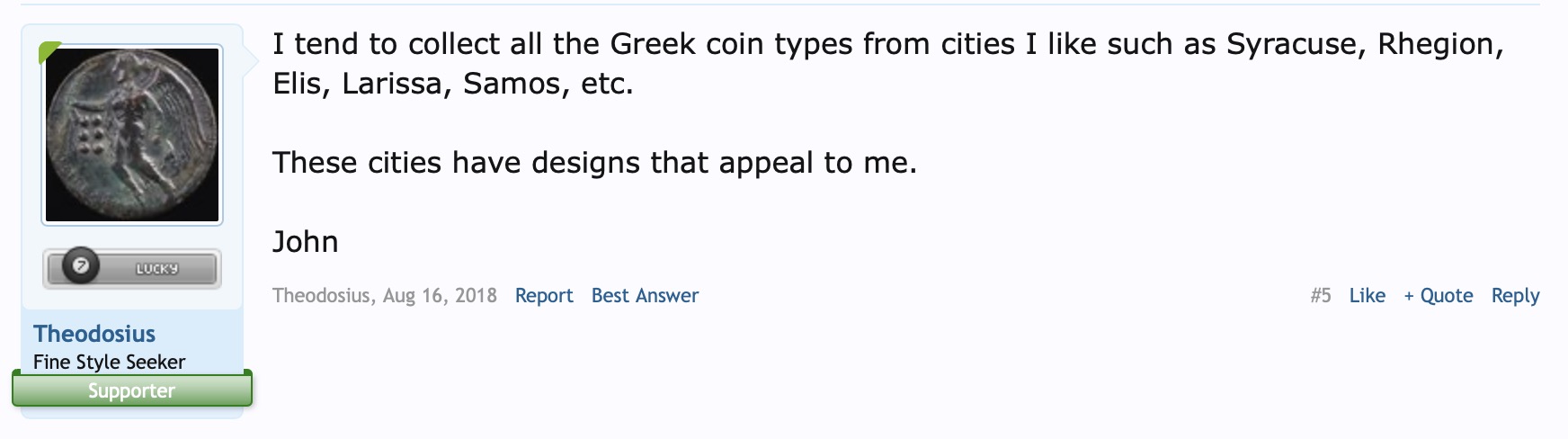
Task: Like this post
Action: [x=1368, y=295]
